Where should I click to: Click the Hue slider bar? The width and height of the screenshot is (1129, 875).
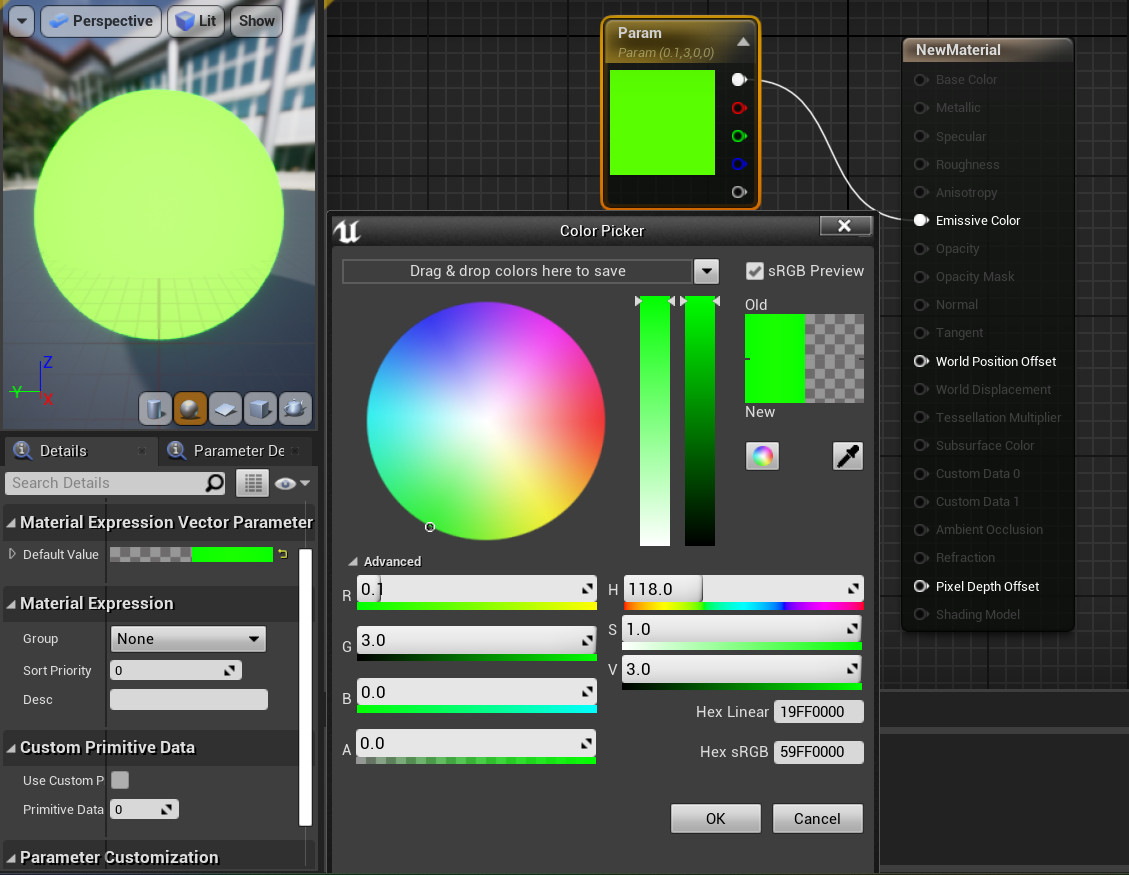[742, 605]
